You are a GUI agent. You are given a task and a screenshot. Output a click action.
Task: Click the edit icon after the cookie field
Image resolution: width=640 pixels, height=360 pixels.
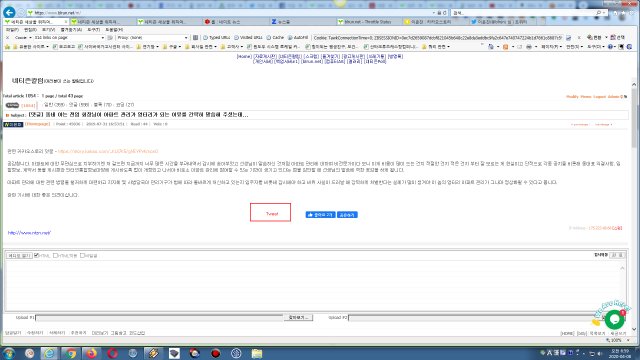[x=569, y=38]
